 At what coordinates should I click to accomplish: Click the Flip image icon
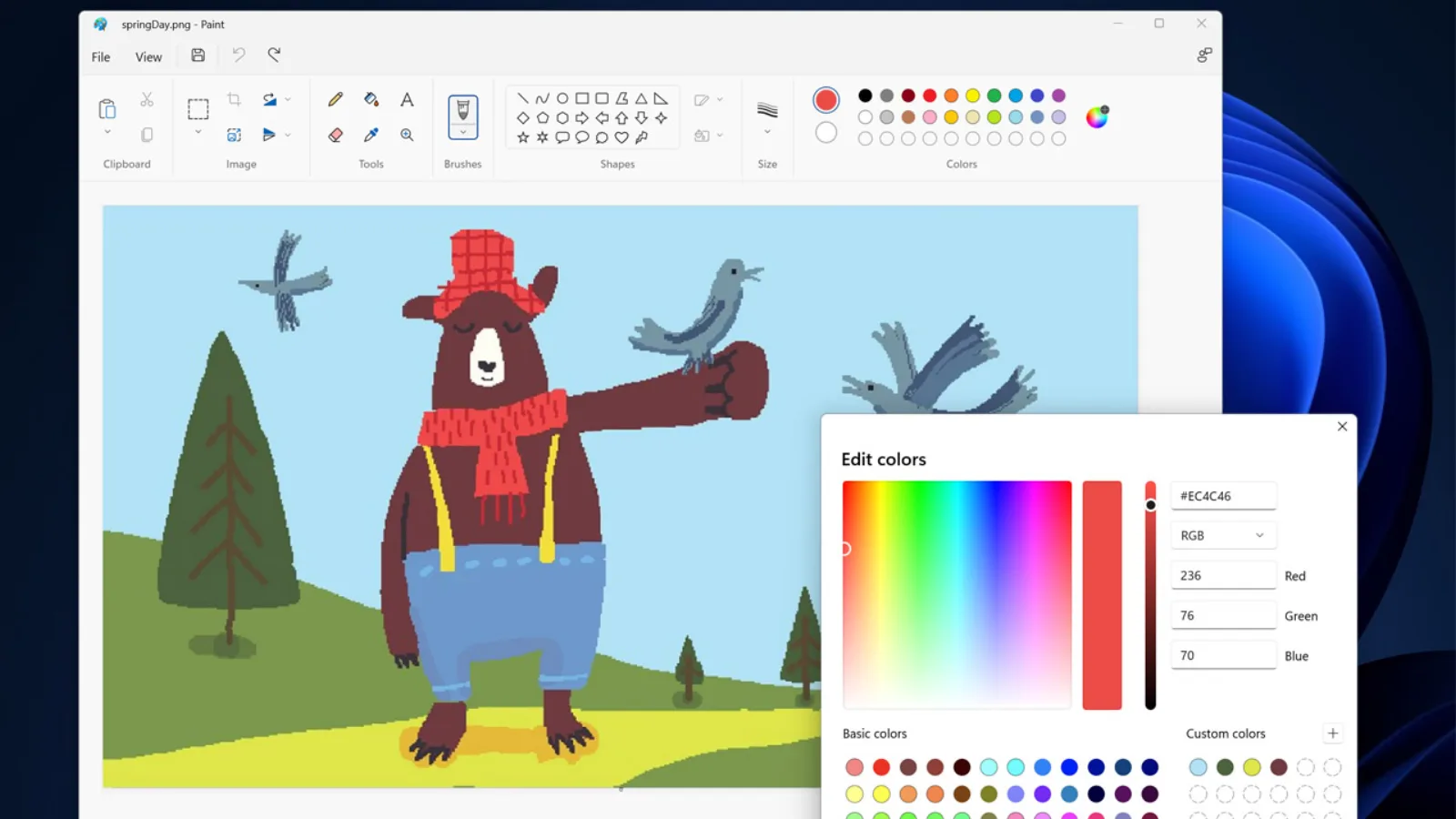(x=269, y=135)
